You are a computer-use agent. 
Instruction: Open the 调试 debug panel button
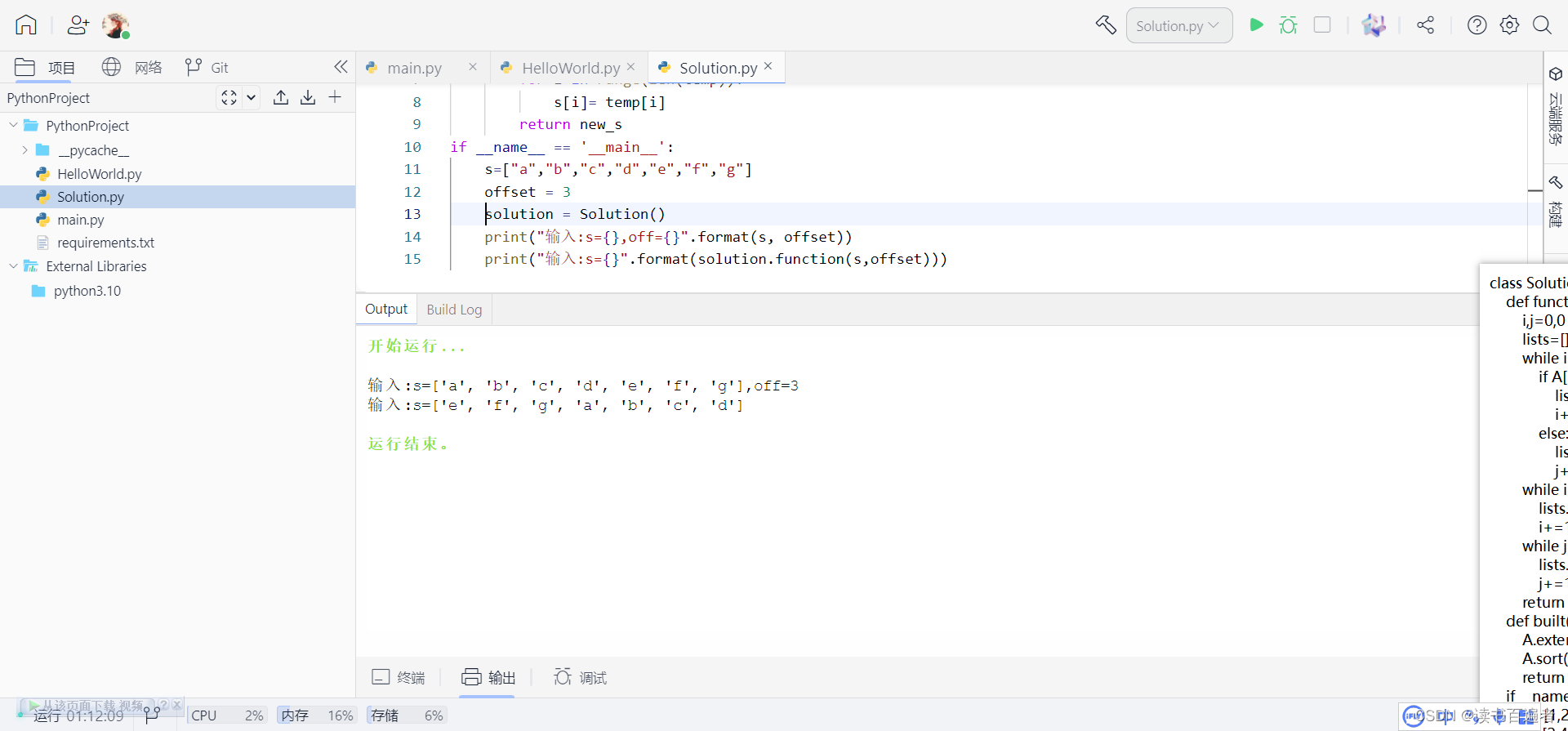pyautogui.click(x=581, y=677)
